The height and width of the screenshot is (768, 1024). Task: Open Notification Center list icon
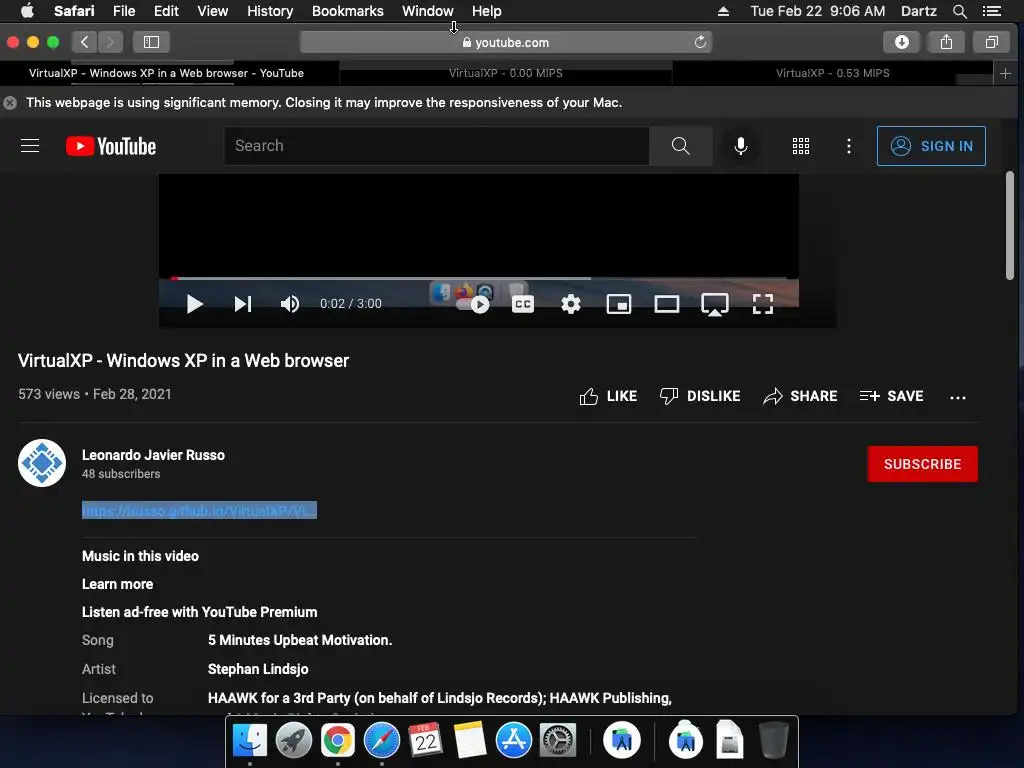[991, 11]
